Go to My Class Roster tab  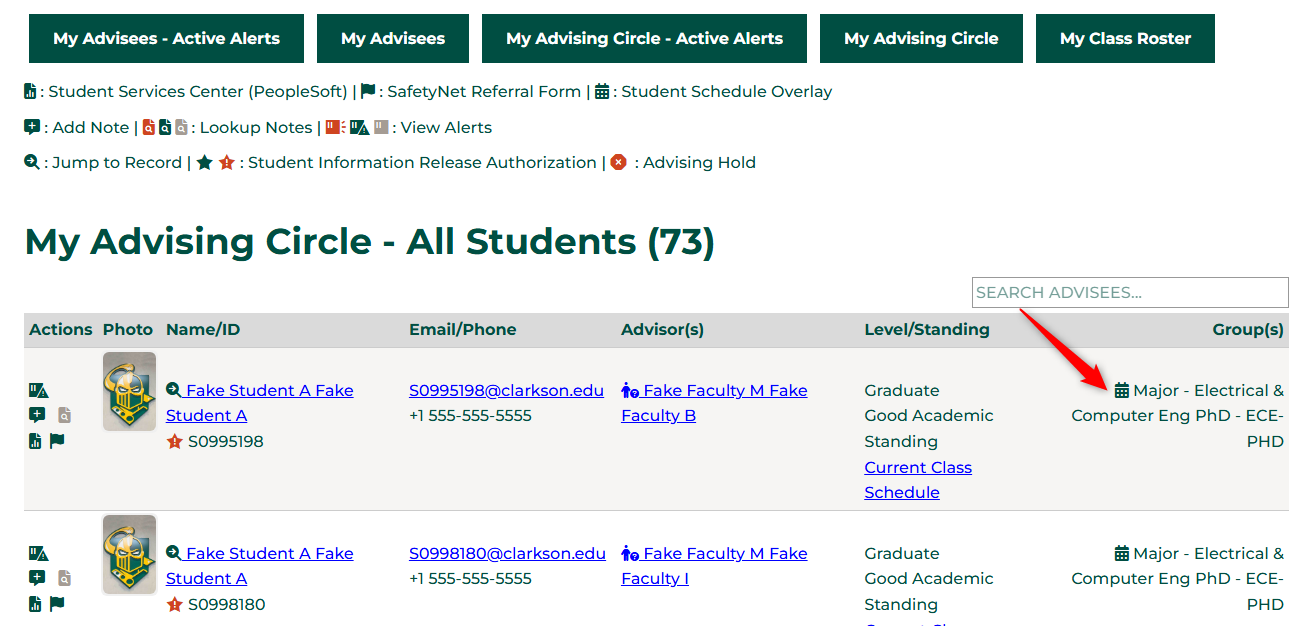click(x=1125, y=38)
